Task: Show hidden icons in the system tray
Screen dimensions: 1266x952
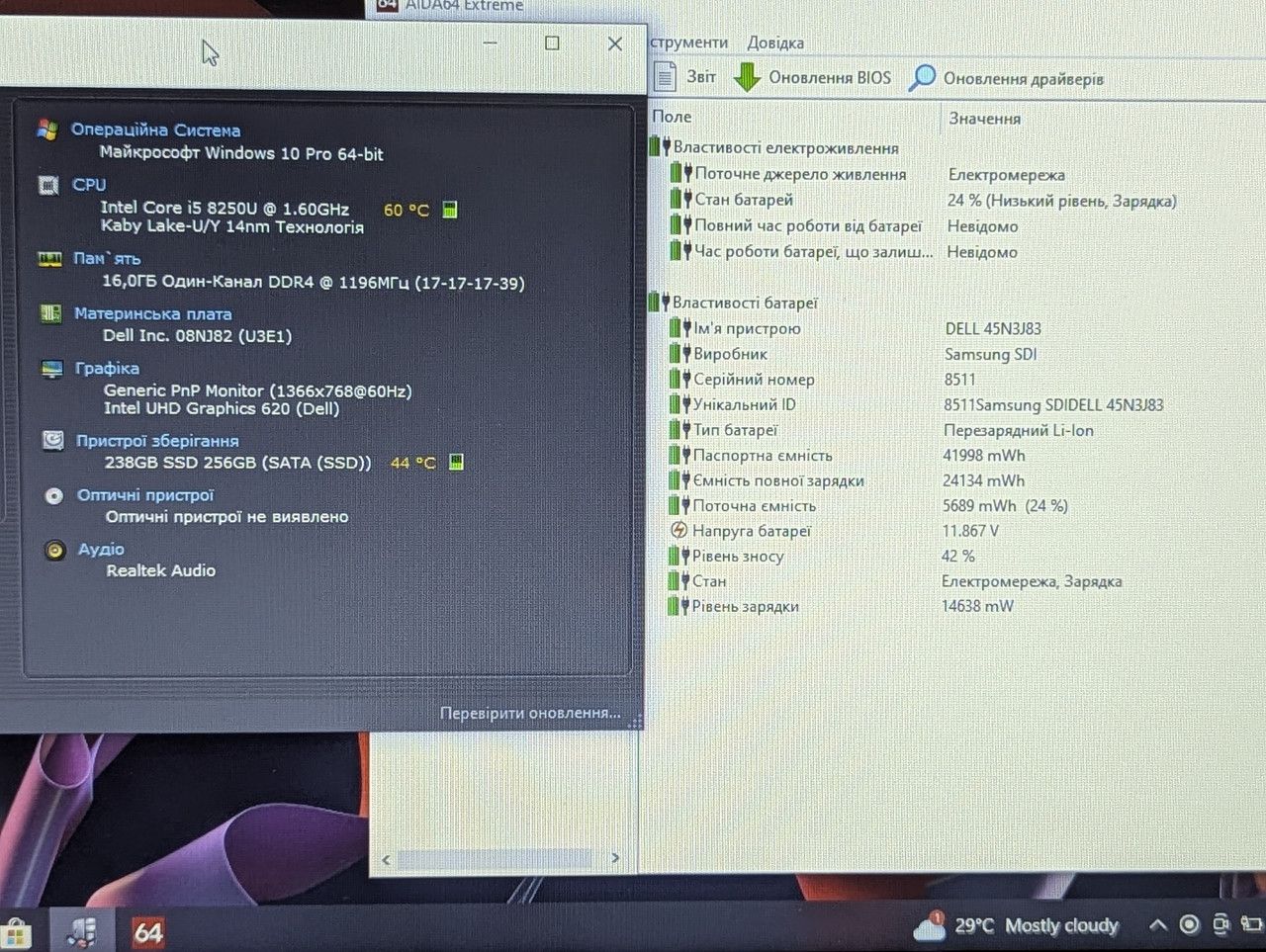Action: click(1157, 925)
